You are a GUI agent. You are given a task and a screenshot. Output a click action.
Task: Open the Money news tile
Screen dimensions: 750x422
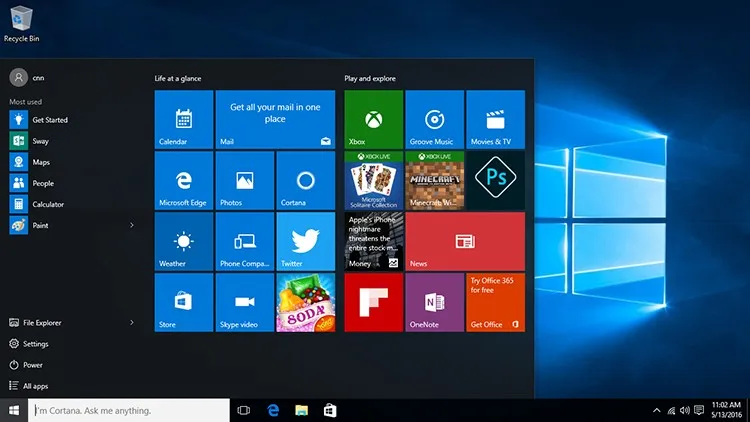(x=374, y=242)
